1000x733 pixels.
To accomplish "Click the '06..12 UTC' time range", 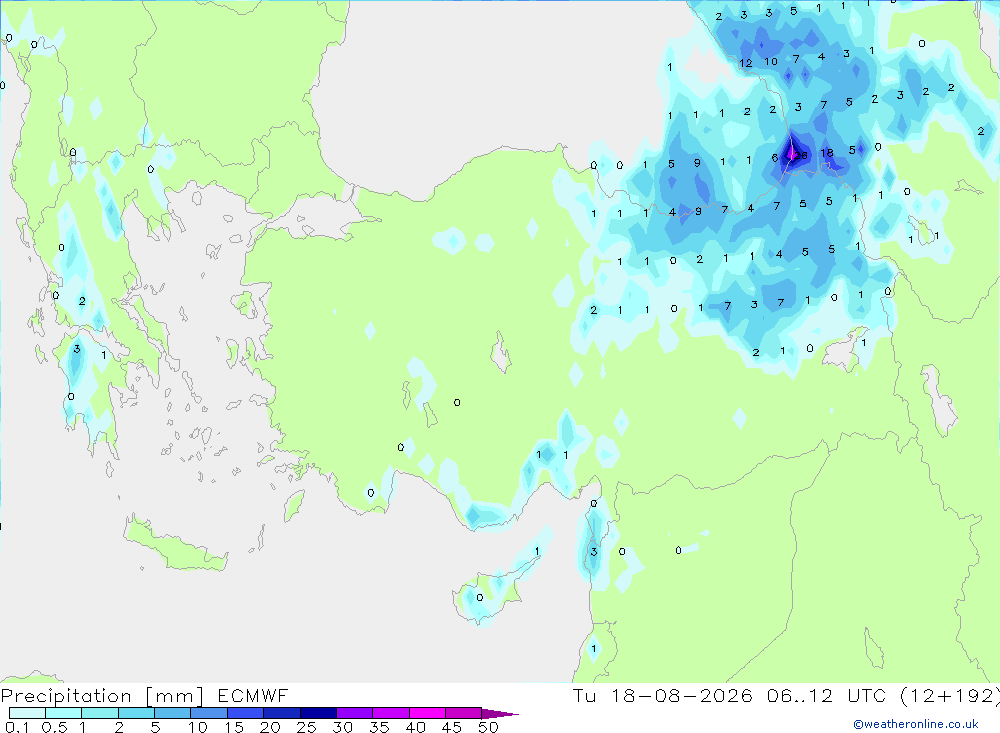I will point(827,695).
